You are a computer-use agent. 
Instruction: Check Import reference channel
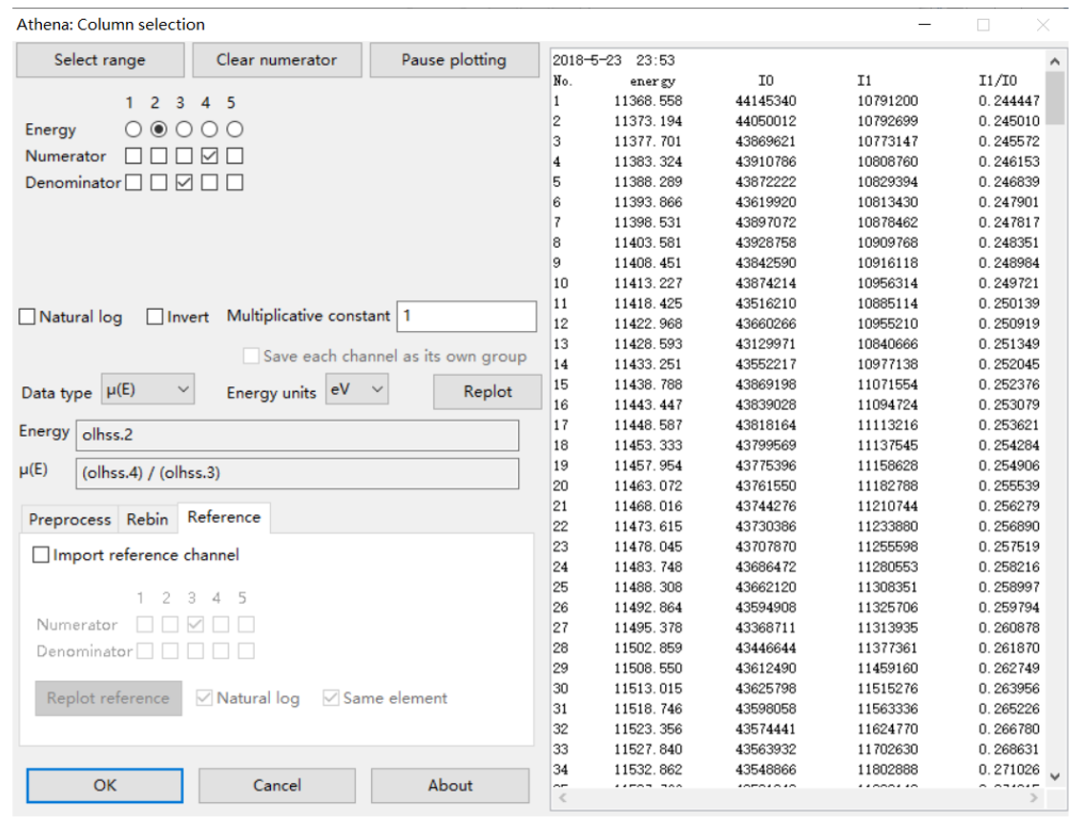pos(40,554)
